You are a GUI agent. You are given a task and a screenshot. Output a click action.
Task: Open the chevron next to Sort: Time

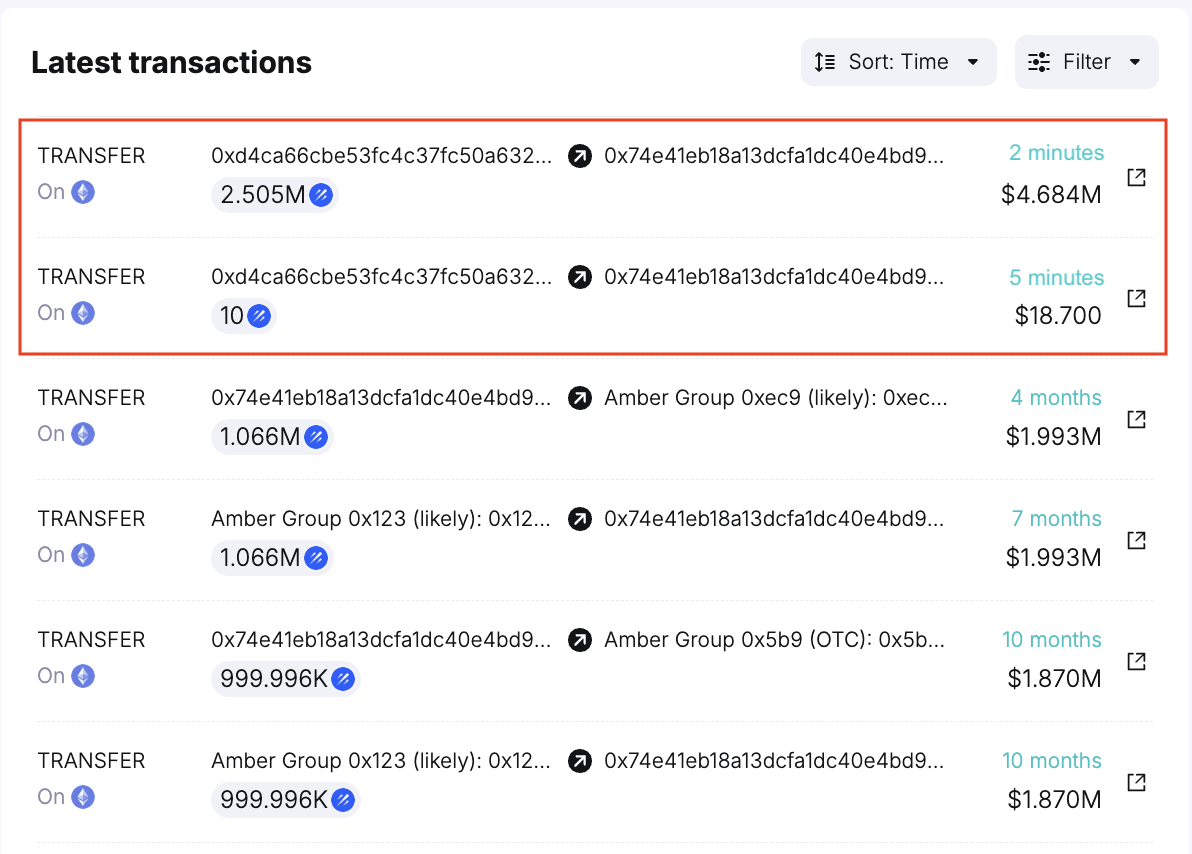(x=972, y=61)
